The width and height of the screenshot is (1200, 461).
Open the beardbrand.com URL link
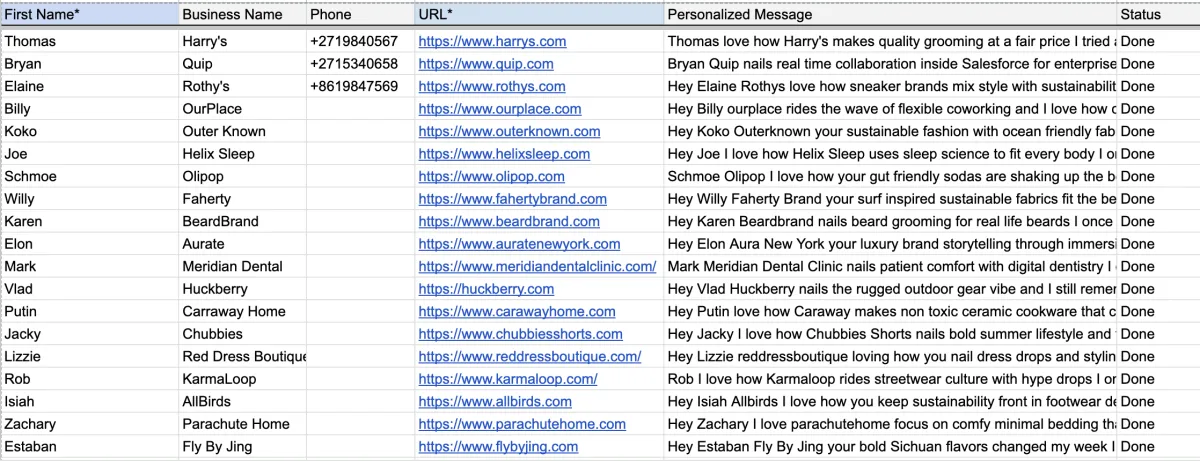coord(509,221)
